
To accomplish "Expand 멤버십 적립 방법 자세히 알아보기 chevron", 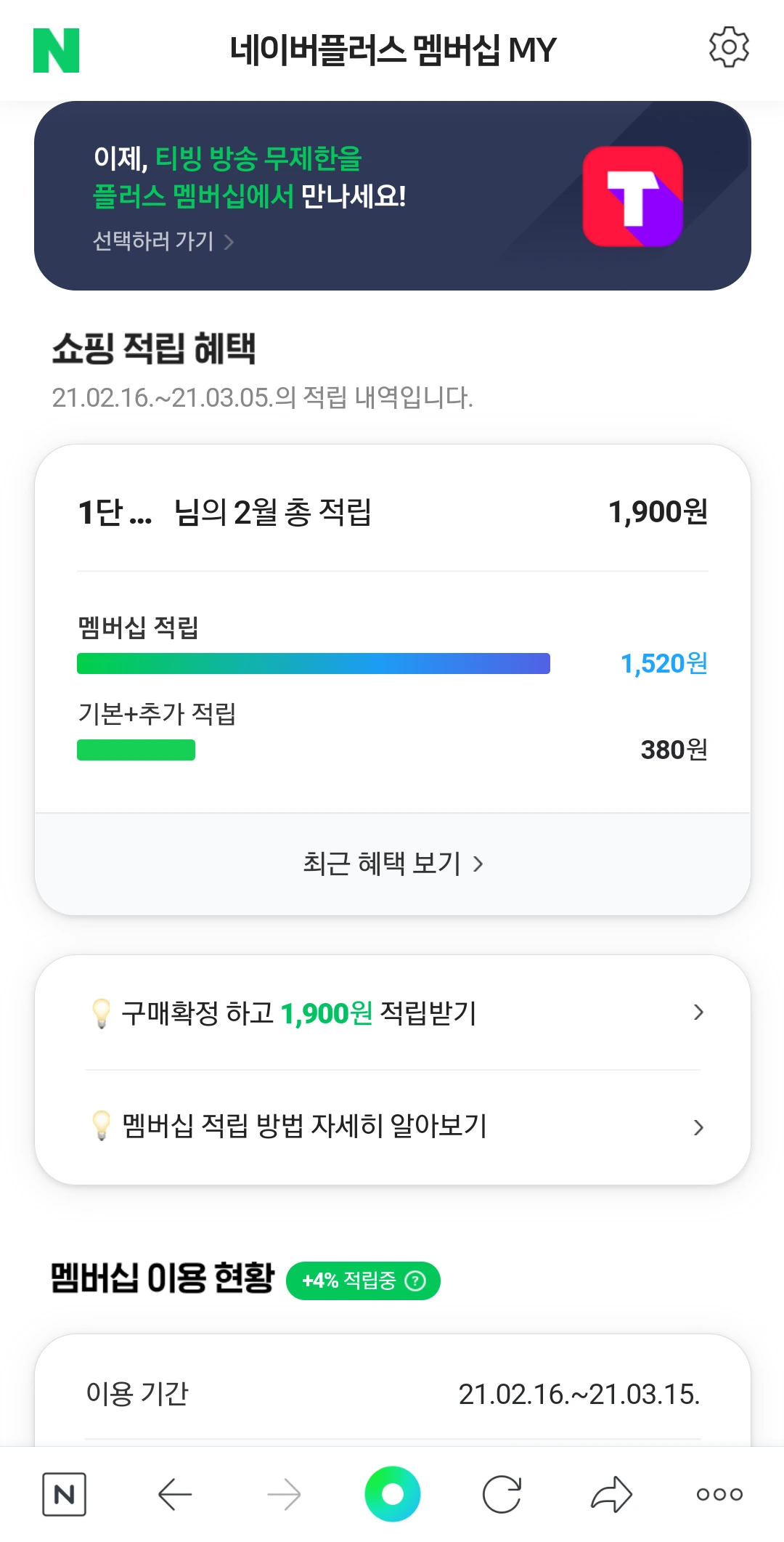I will coord(698,1127).
